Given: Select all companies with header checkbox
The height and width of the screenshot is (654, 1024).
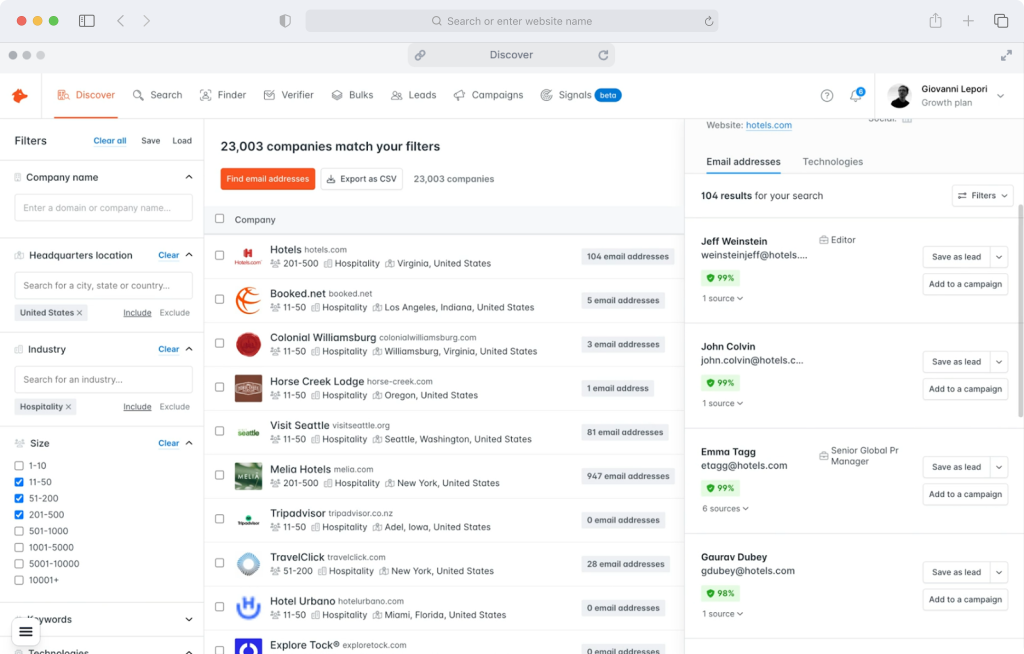Looking at the screenshot, I should coord(219,219).
